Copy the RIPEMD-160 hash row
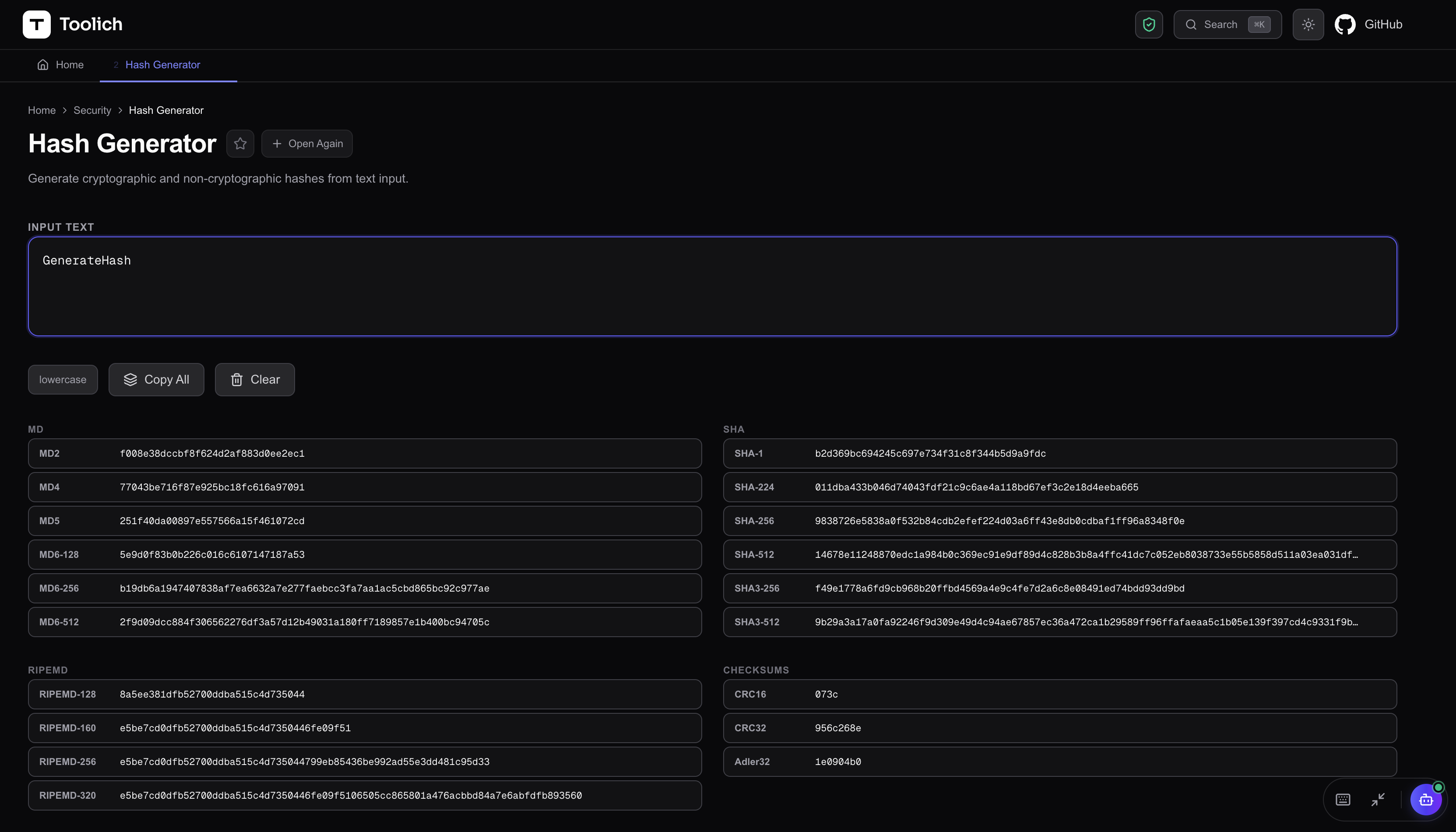 (364, 728)
